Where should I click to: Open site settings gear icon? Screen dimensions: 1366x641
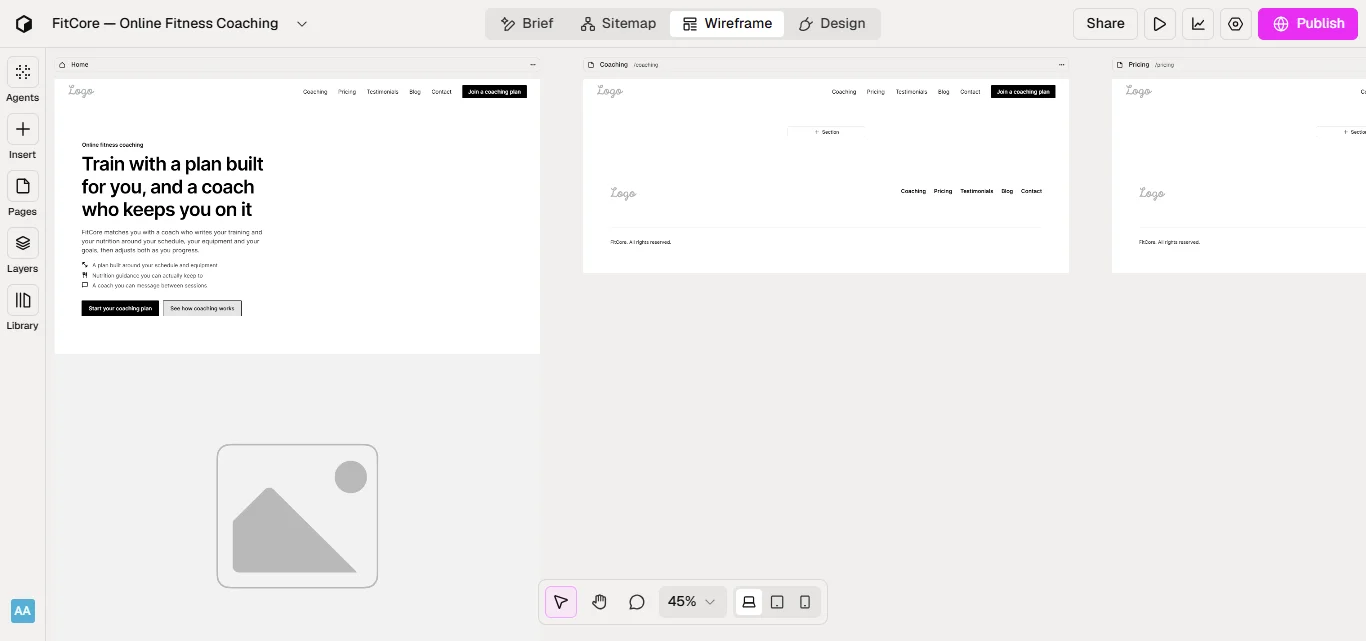[x=1236, y=24]
